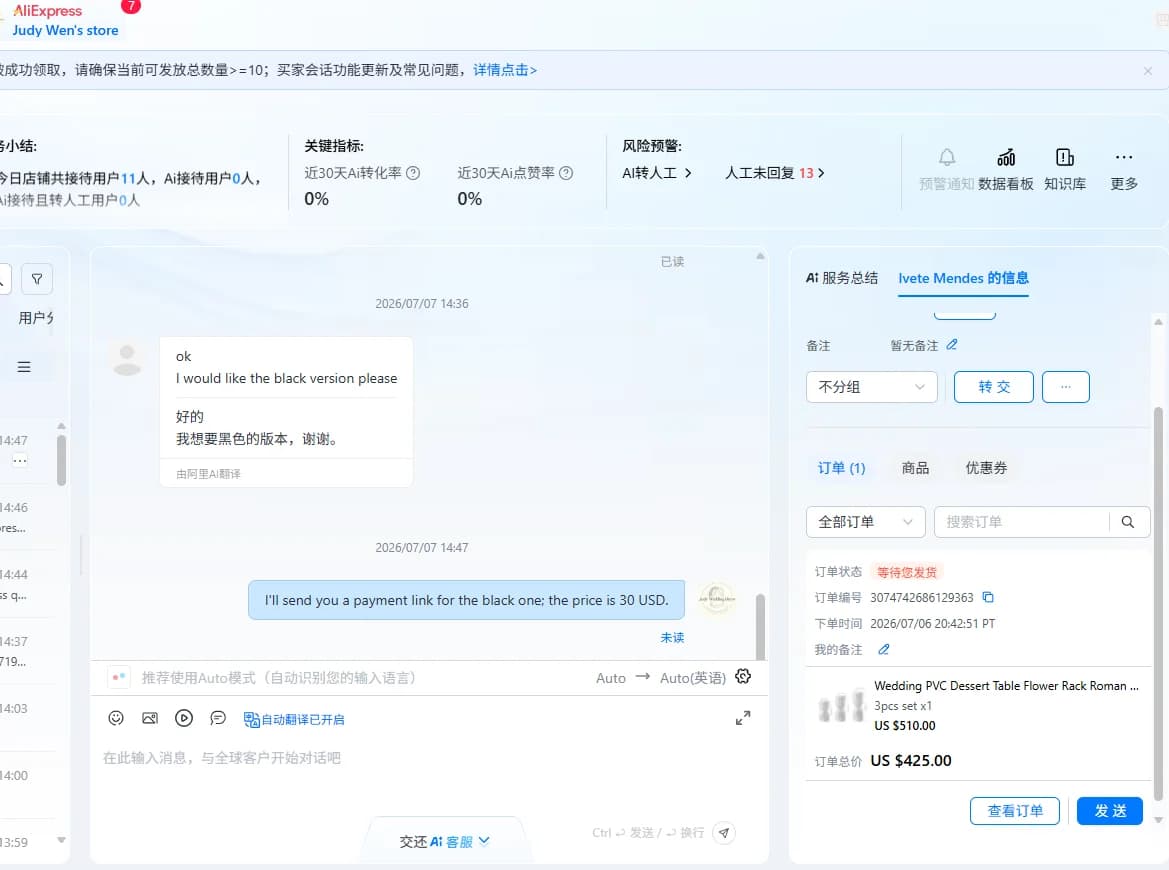Edit the 备注 note pencil icon

pos(952,344)
